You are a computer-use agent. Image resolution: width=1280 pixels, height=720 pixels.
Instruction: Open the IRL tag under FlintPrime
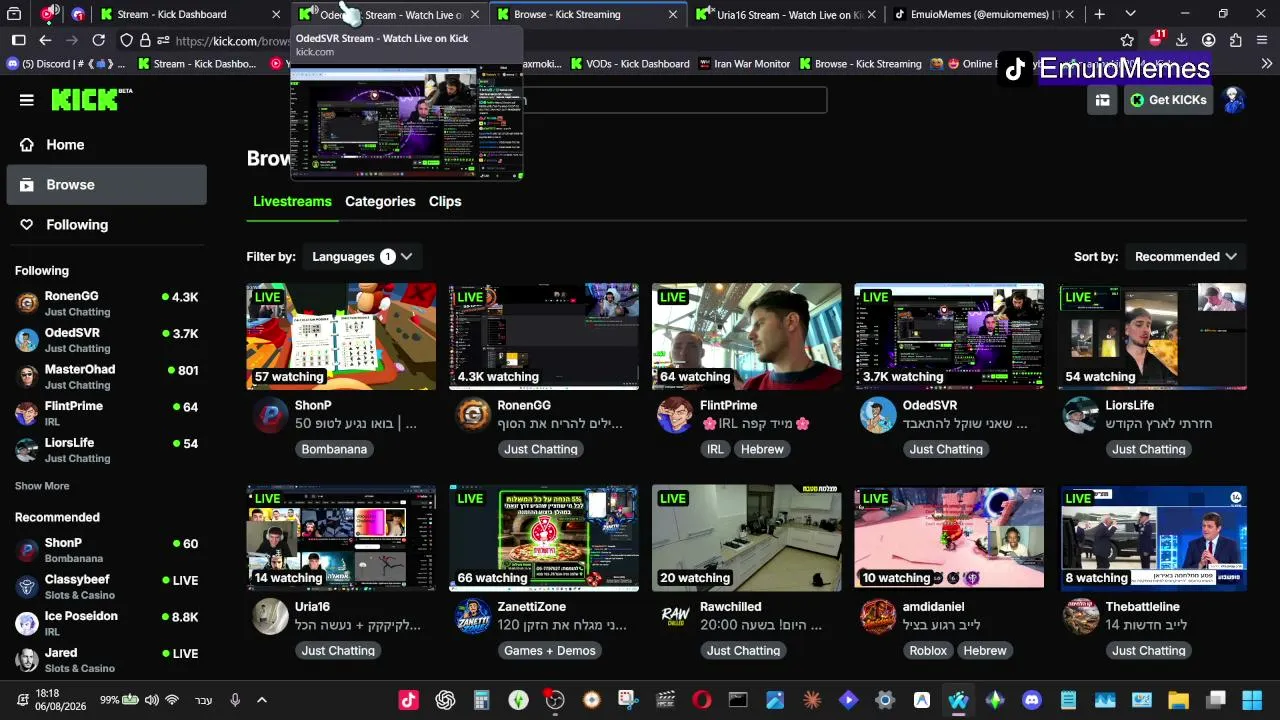tap(715, 449)
